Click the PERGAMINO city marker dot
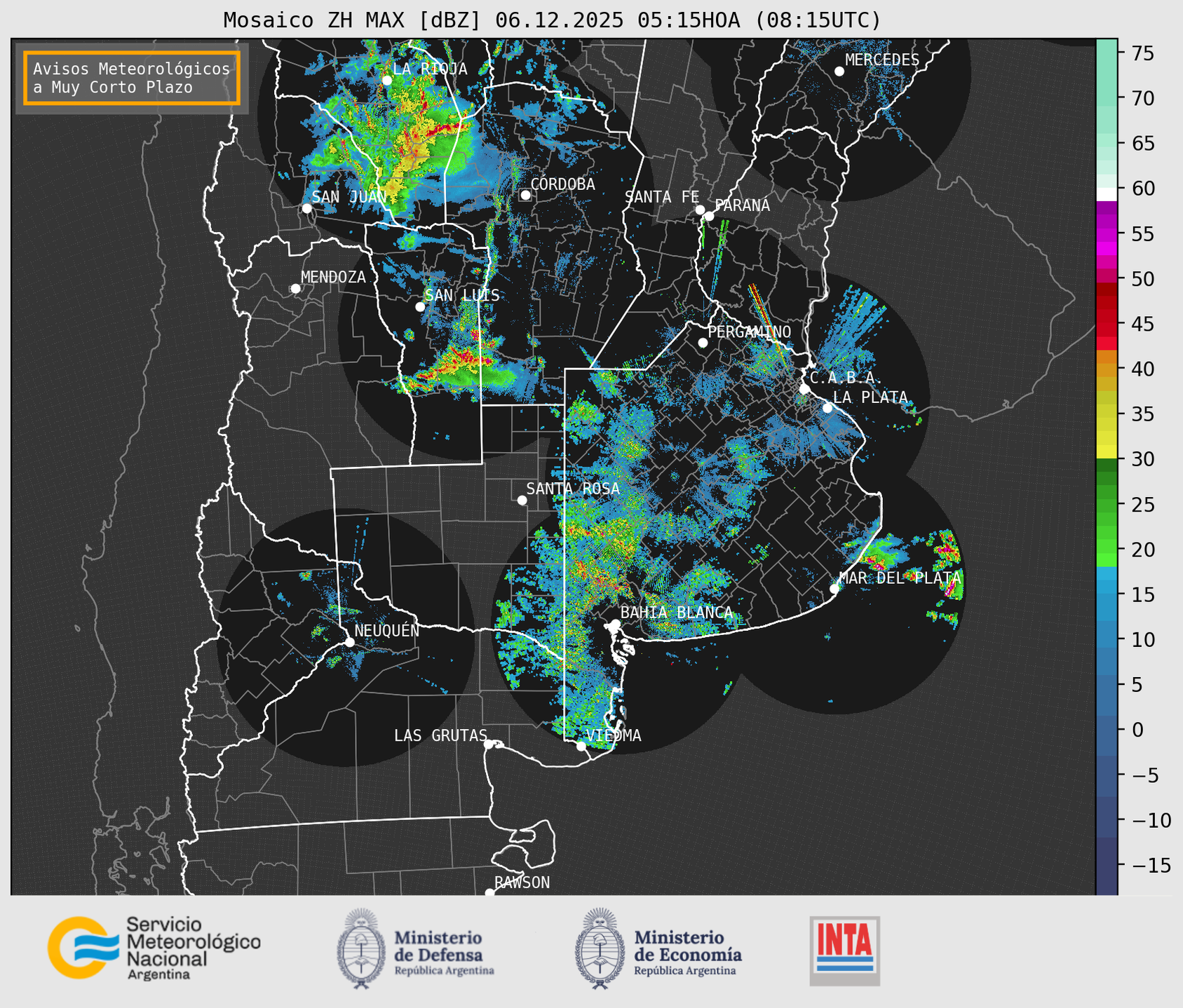The width and height of the screenshot is (1183, 1008). [703, 343]
